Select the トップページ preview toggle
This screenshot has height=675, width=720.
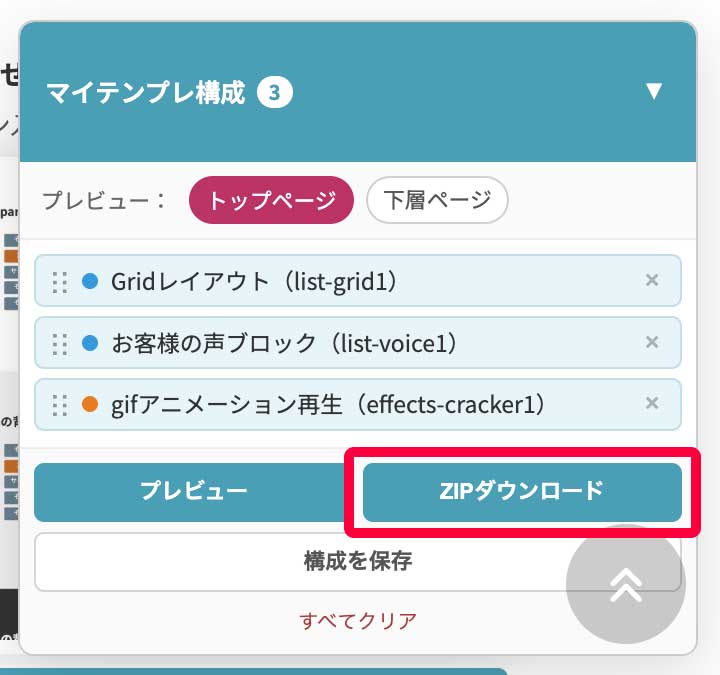[x=271, y=200]
